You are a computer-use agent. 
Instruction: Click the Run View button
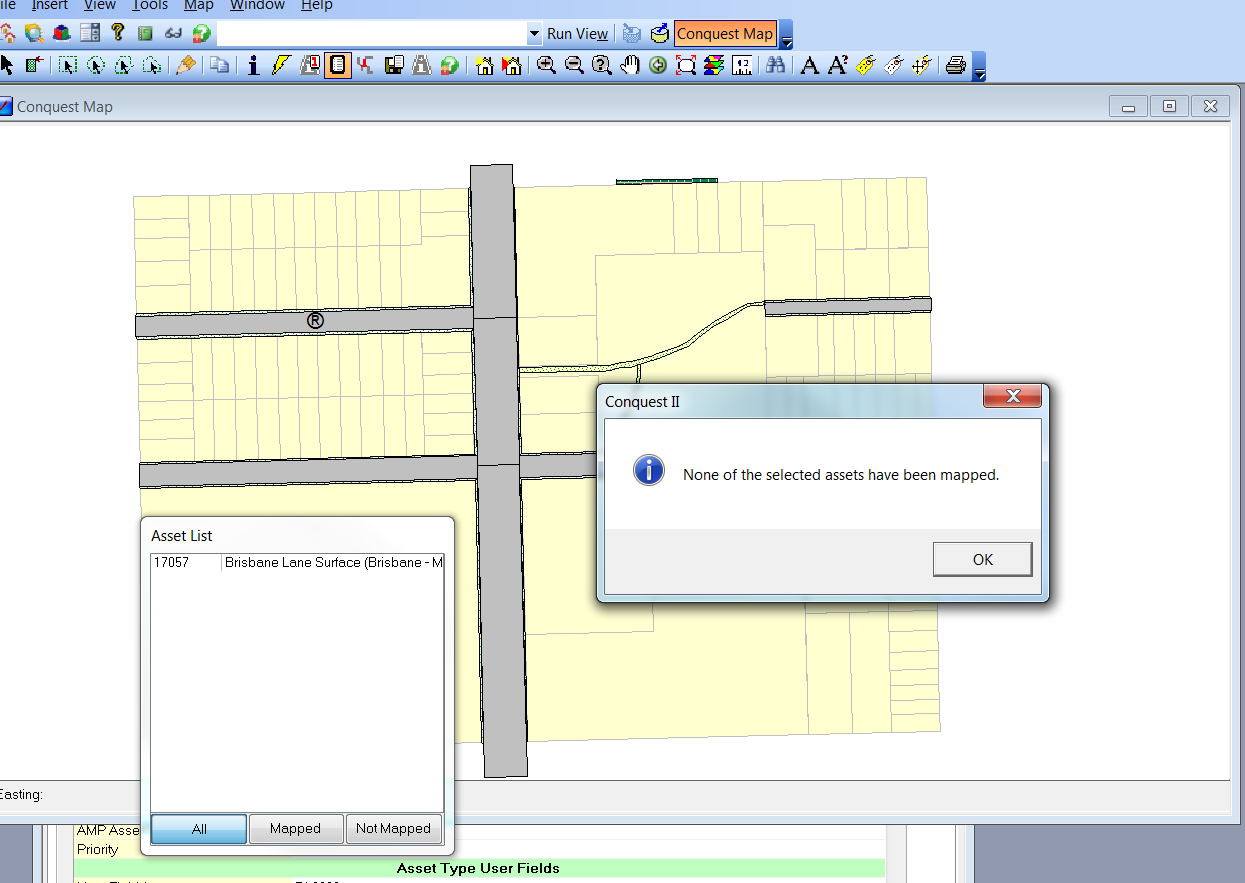(577, 34)
